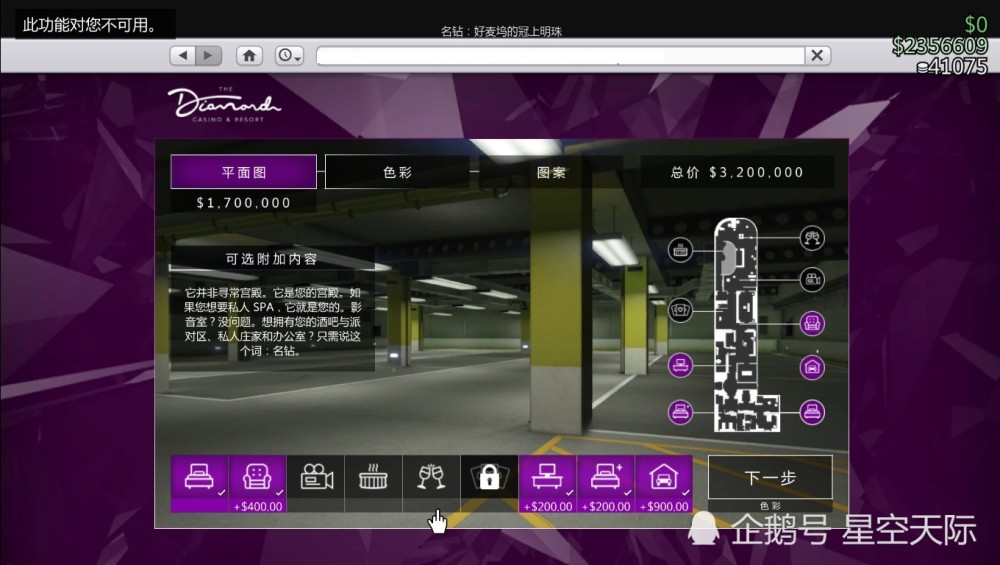Switch to the 图案 tab

551,172
